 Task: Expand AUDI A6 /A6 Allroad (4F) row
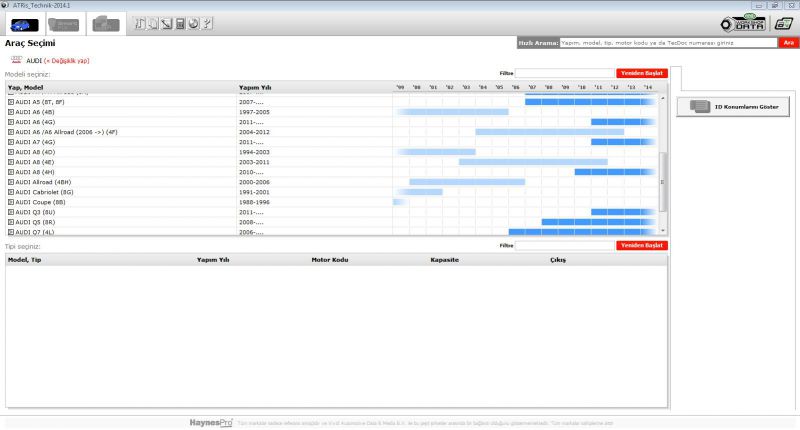coord(11,132)
